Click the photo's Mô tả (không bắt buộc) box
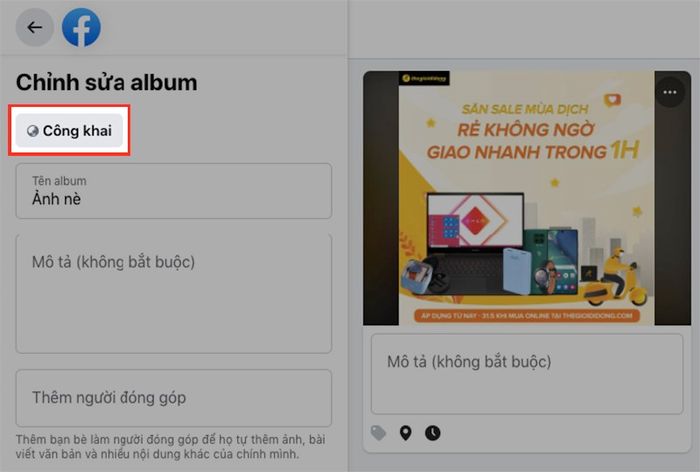Image resolution: width=700 pixels, height=472 pixels. pos(527,374)
